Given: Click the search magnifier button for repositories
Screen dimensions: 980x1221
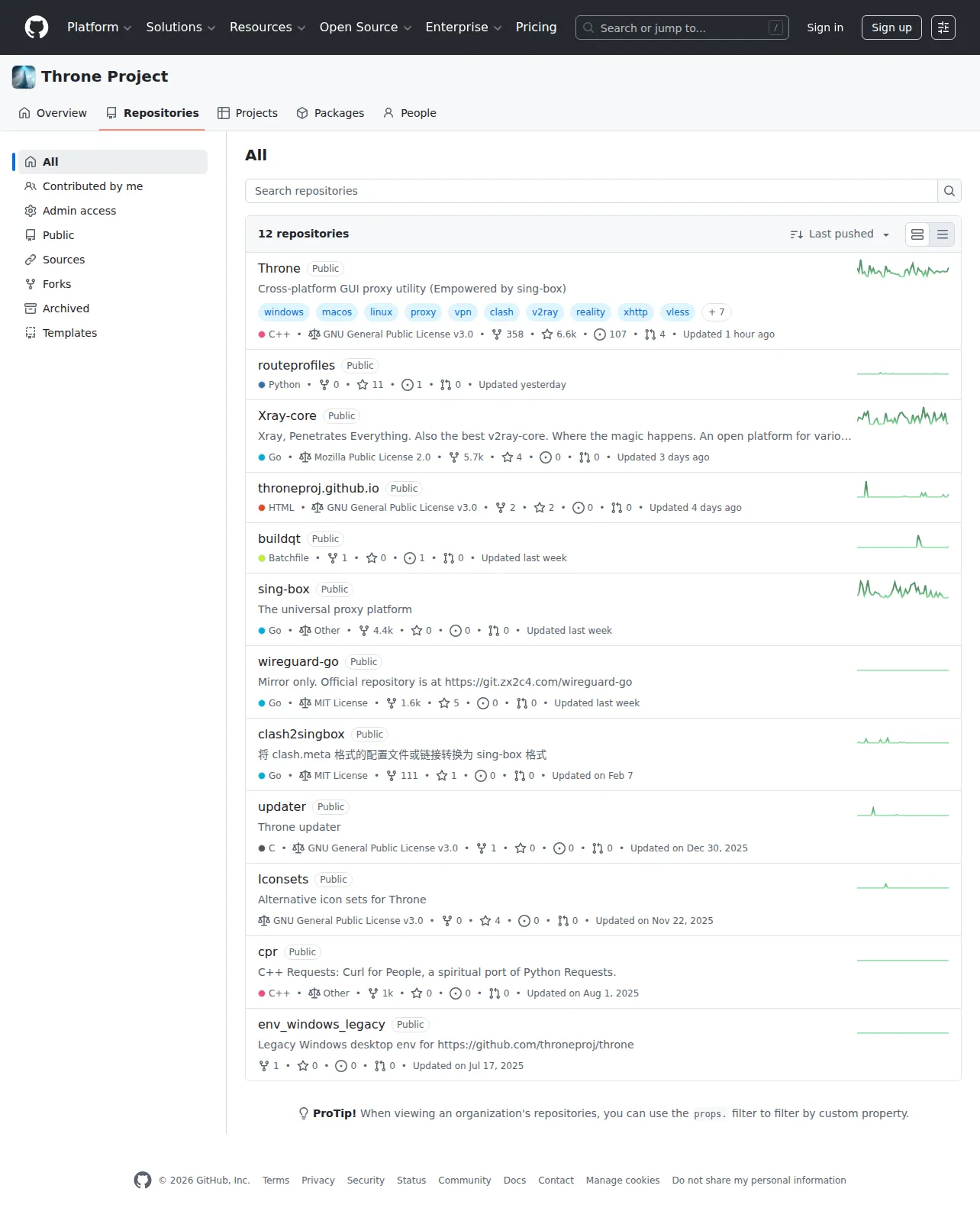Looking at the screenshot, I should [949, 191].
